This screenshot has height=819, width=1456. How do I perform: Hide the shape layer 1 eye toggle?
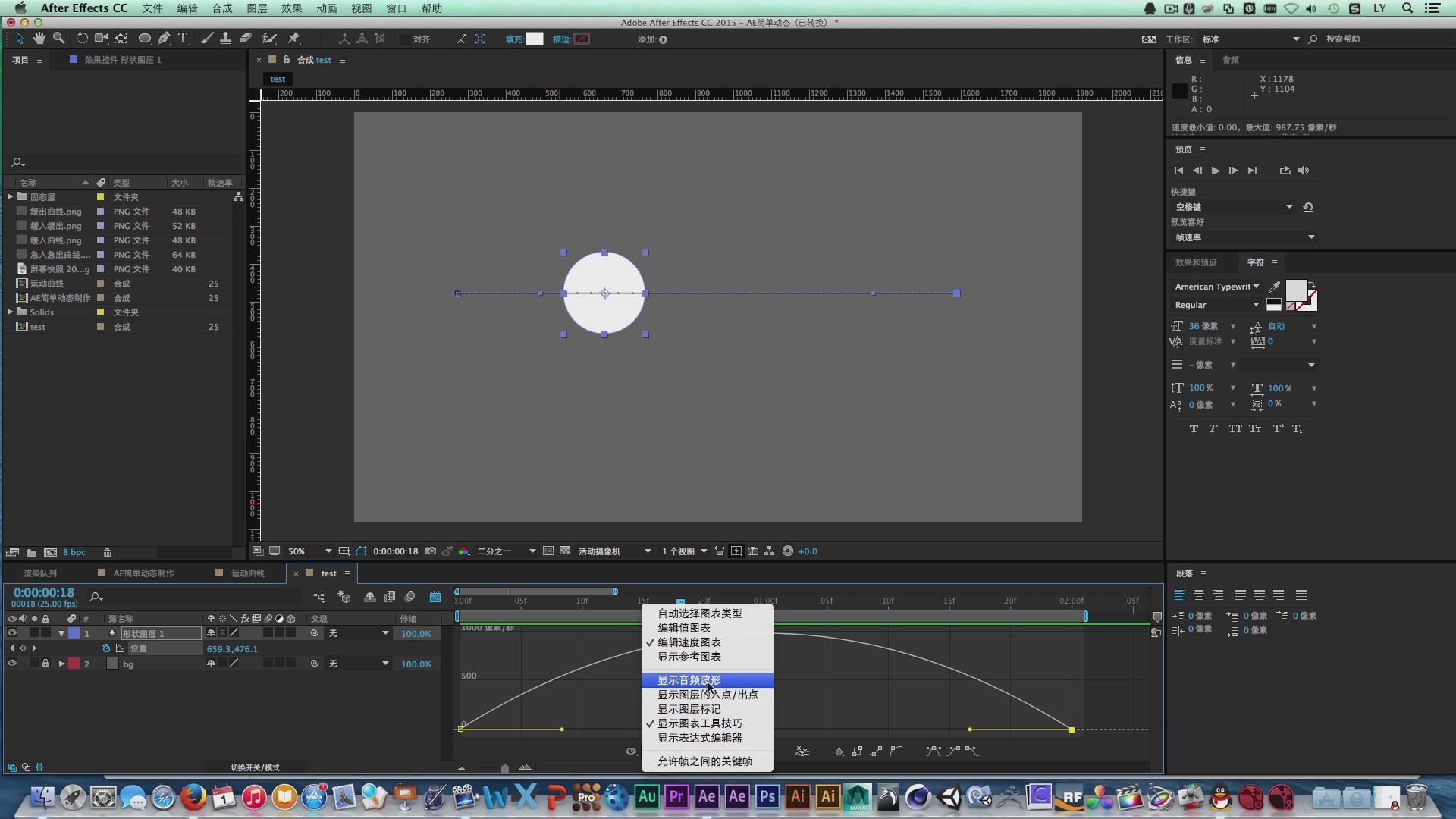[11, 633]
